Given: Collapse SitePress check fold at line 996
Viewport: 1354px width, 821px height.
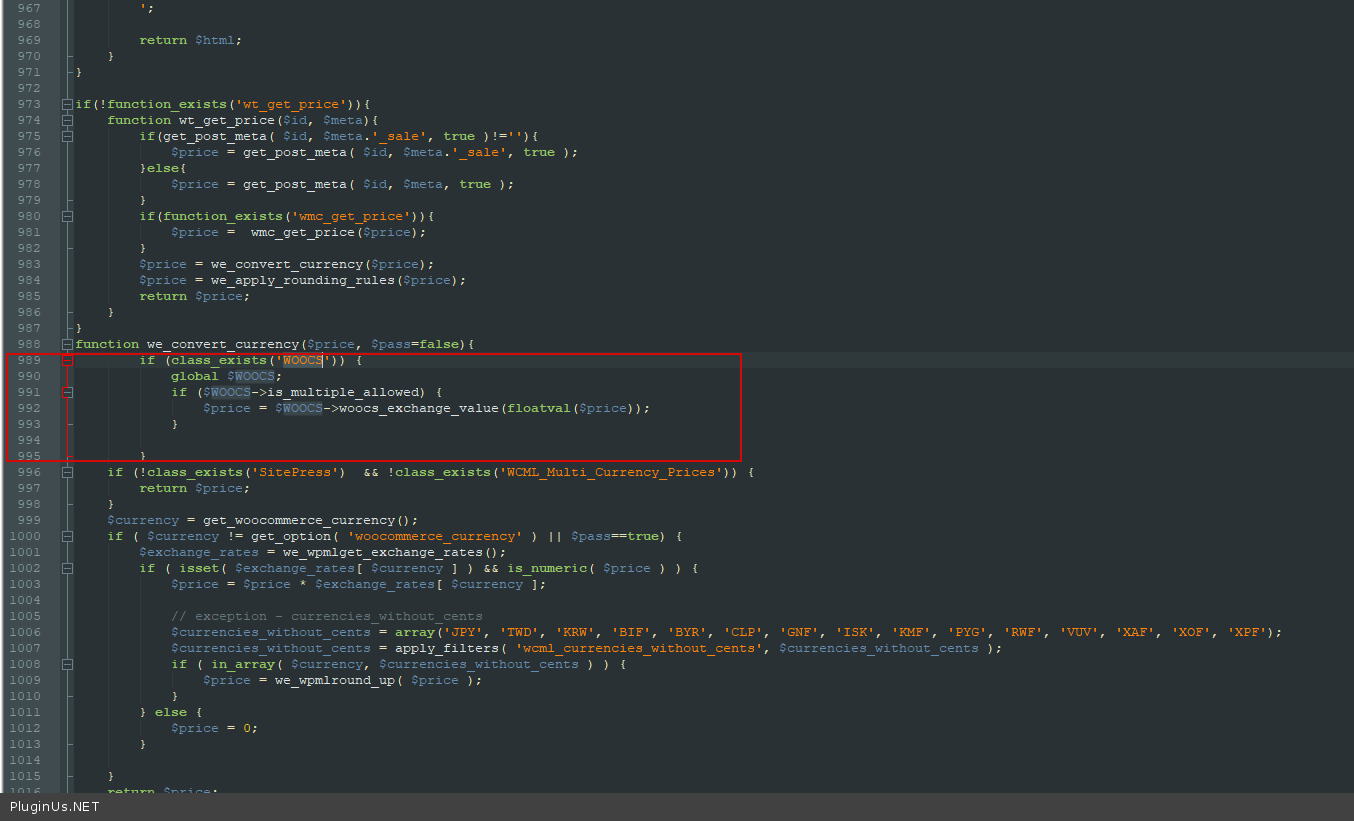Looking at the screenshot, I should [x=67, y=472].
